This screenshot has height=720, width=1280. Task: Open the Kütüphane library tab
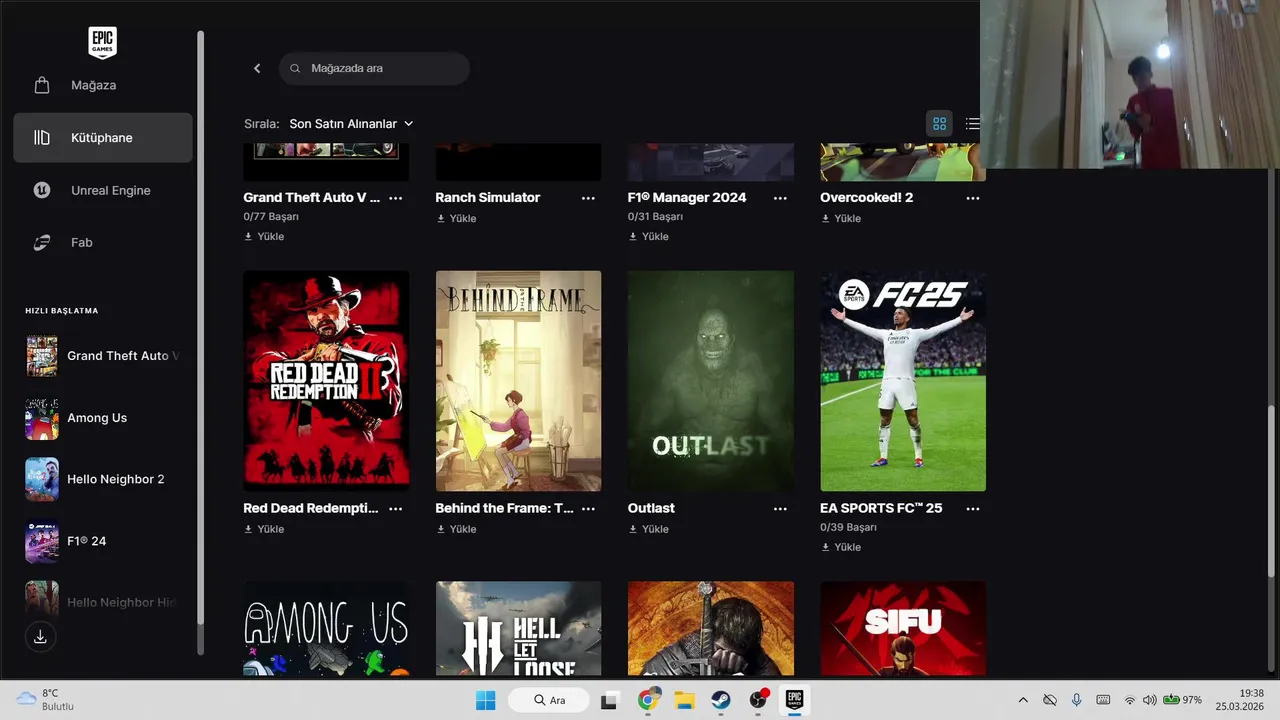(x=103, y=137)
